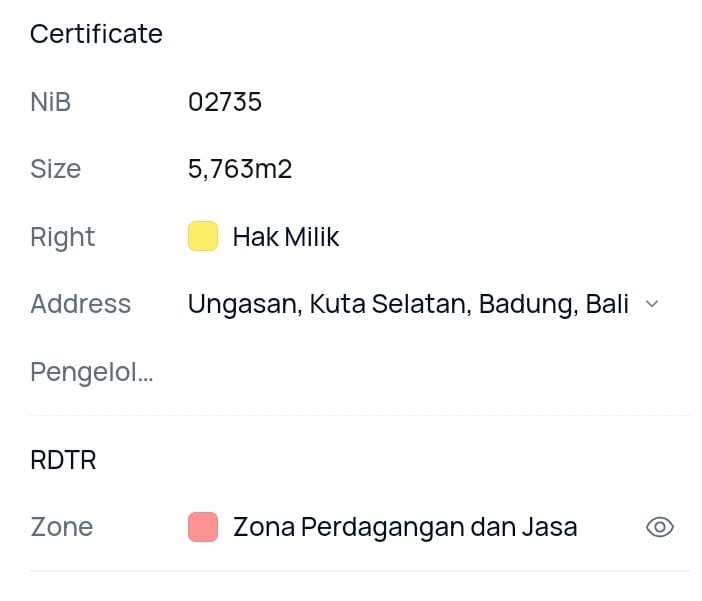Viewport: 702px width, 601px height.
Task: Click the Address field label
Action: coord(80,304)
